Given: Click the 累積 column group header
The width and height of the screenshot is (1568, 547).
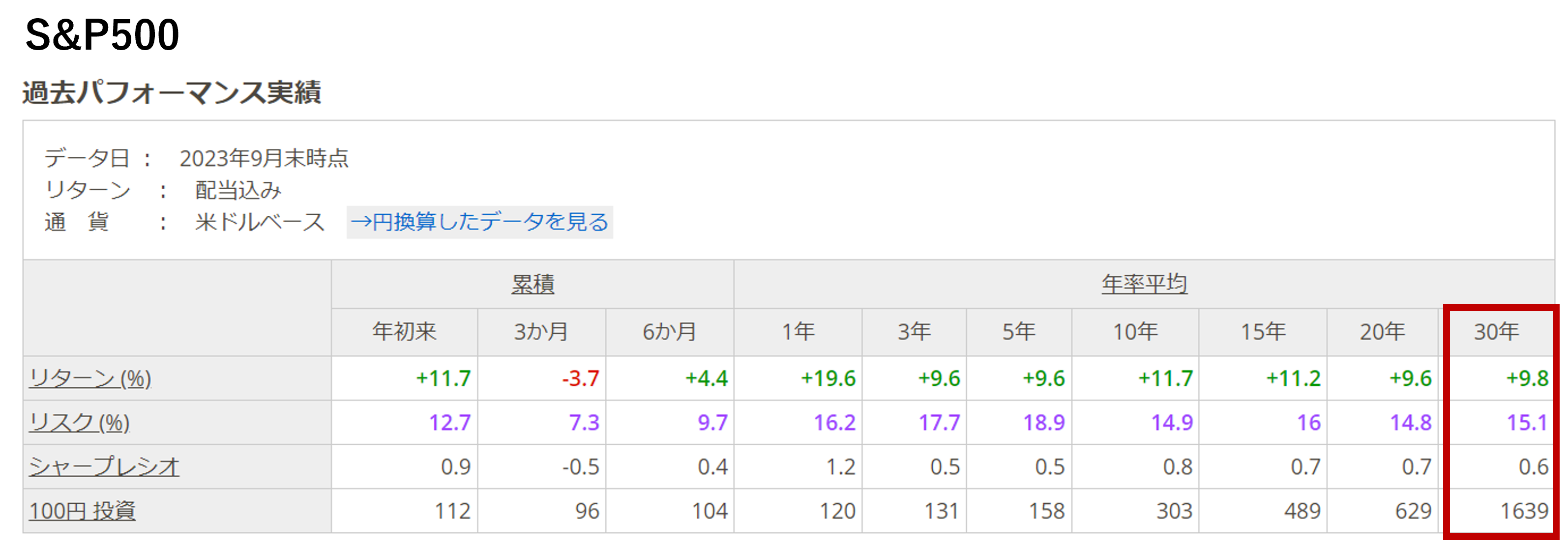Looking at the screenshot, I should [533, 284].
